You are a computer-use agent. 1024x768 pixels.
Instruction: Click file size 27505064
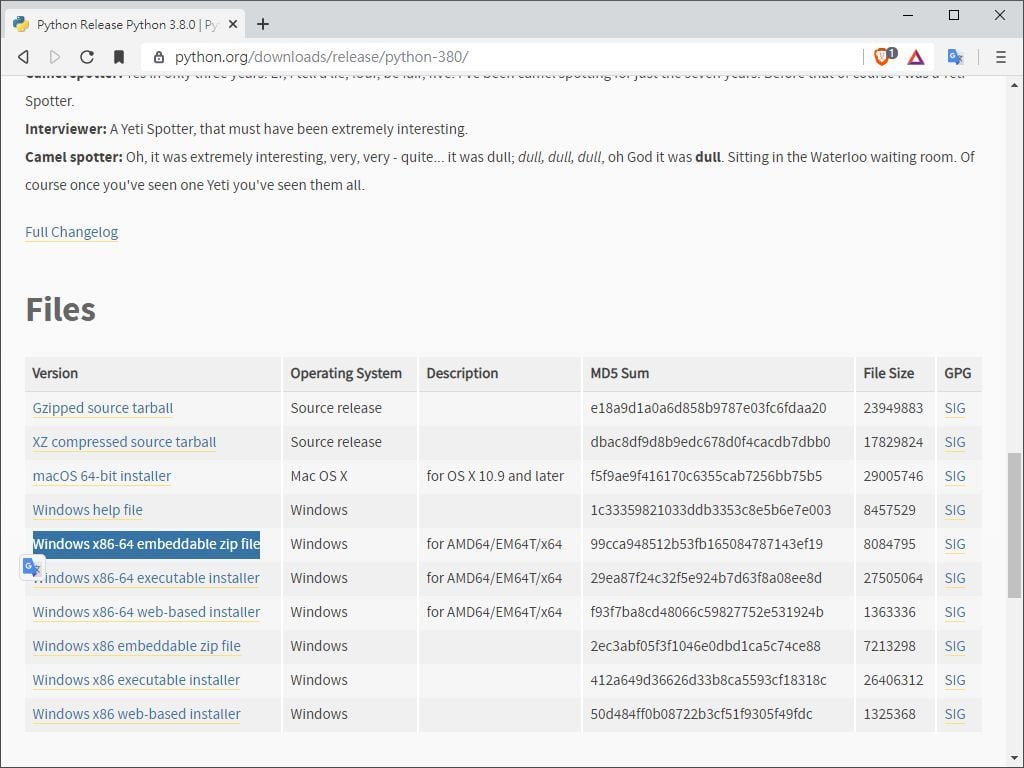(893, 578)
